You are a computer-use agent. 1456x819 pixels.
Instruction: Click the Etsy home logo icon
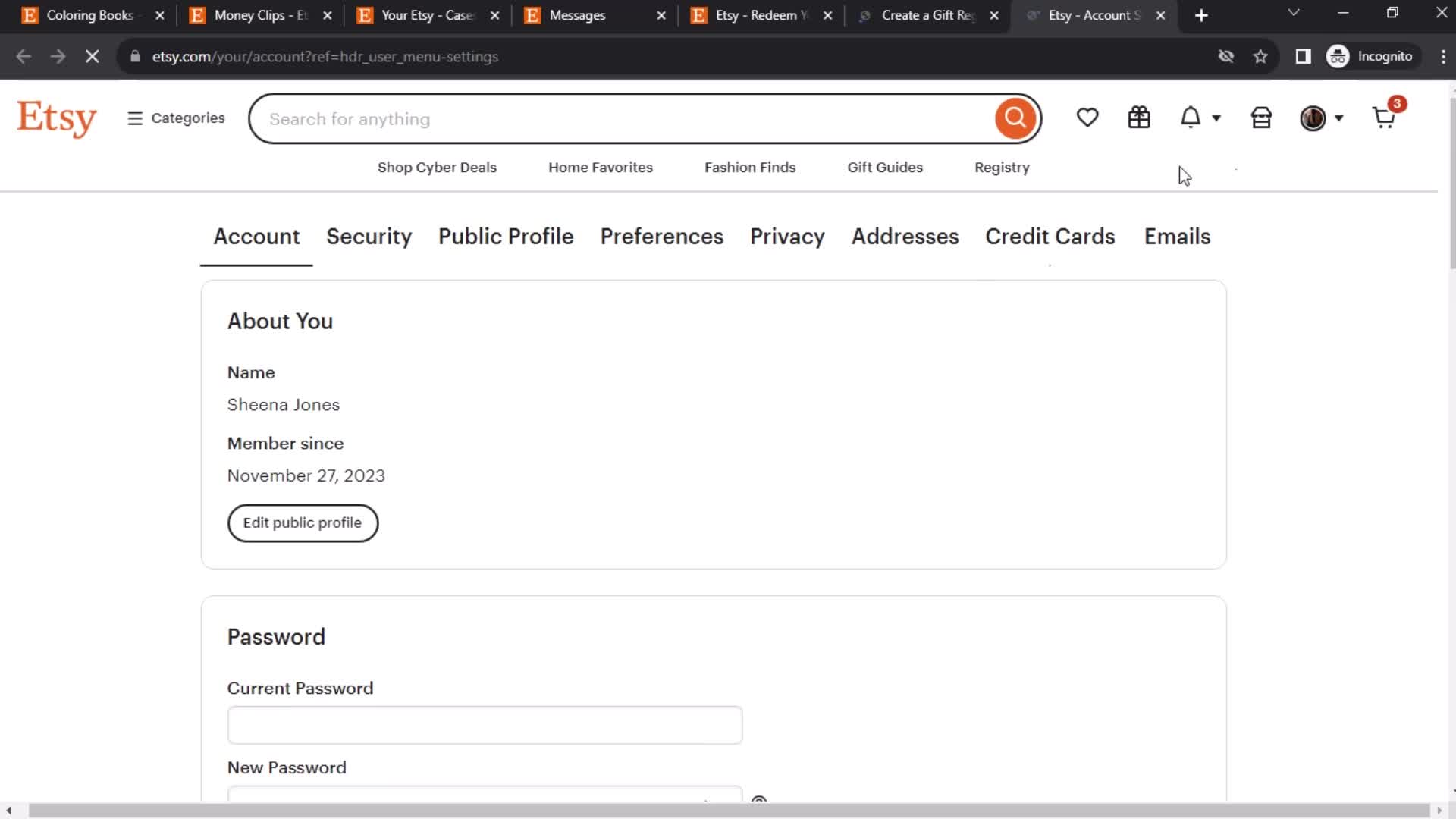[56, 118]
